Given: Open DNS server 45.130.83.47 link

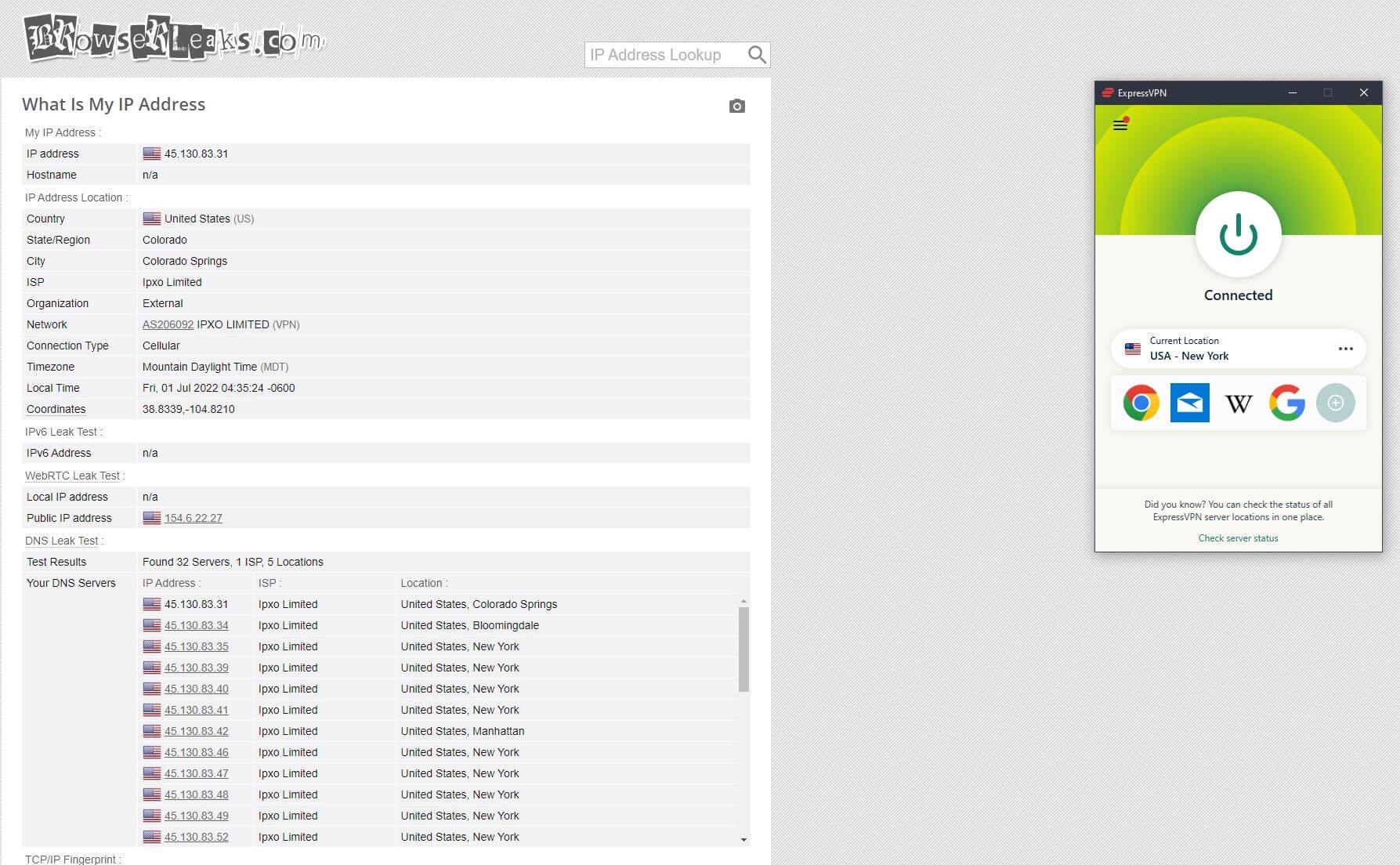Looking at the screenshot, I should coord(196,773).
